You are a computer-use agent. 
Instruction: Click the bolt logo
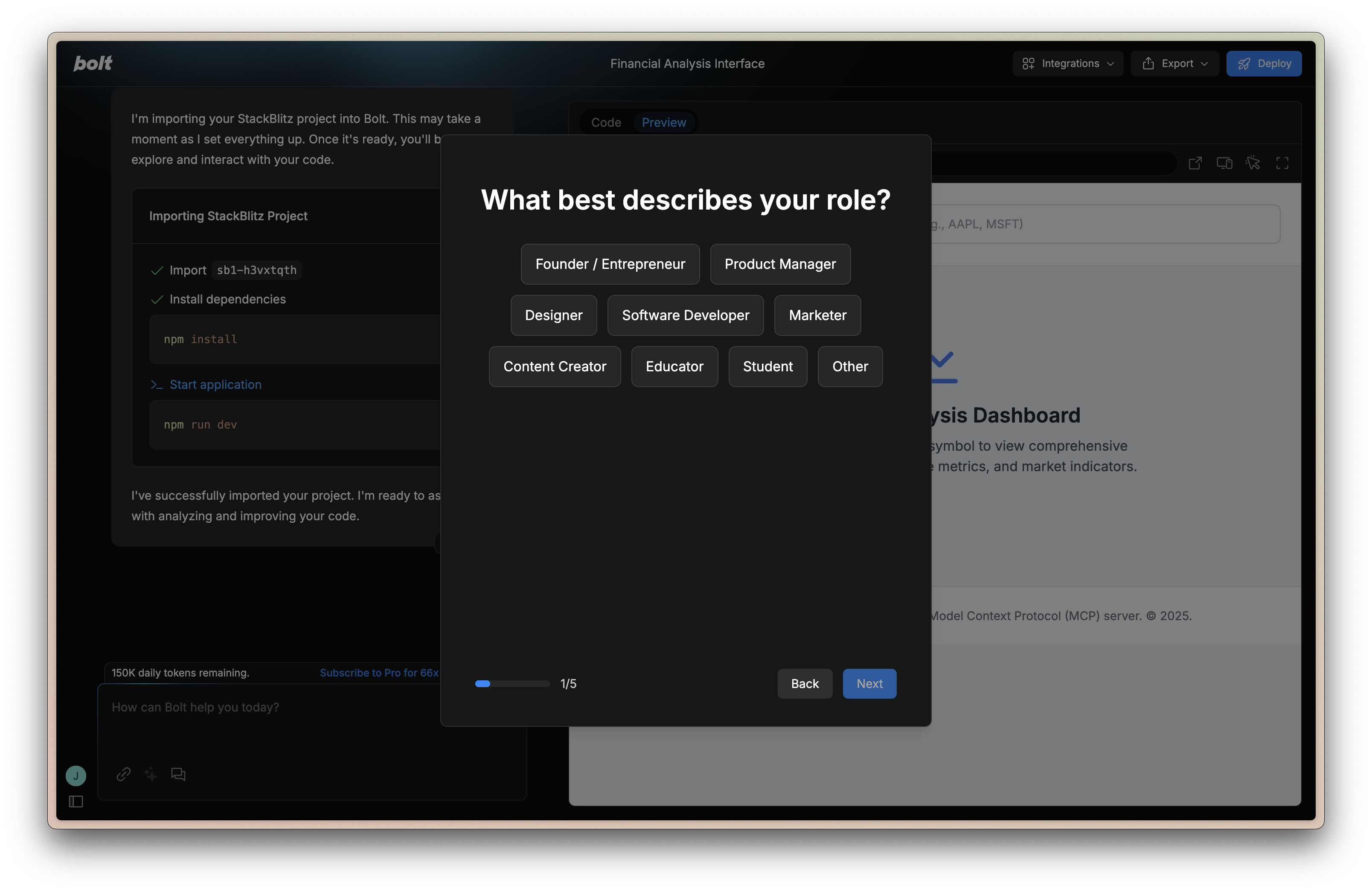click(93, 64)
